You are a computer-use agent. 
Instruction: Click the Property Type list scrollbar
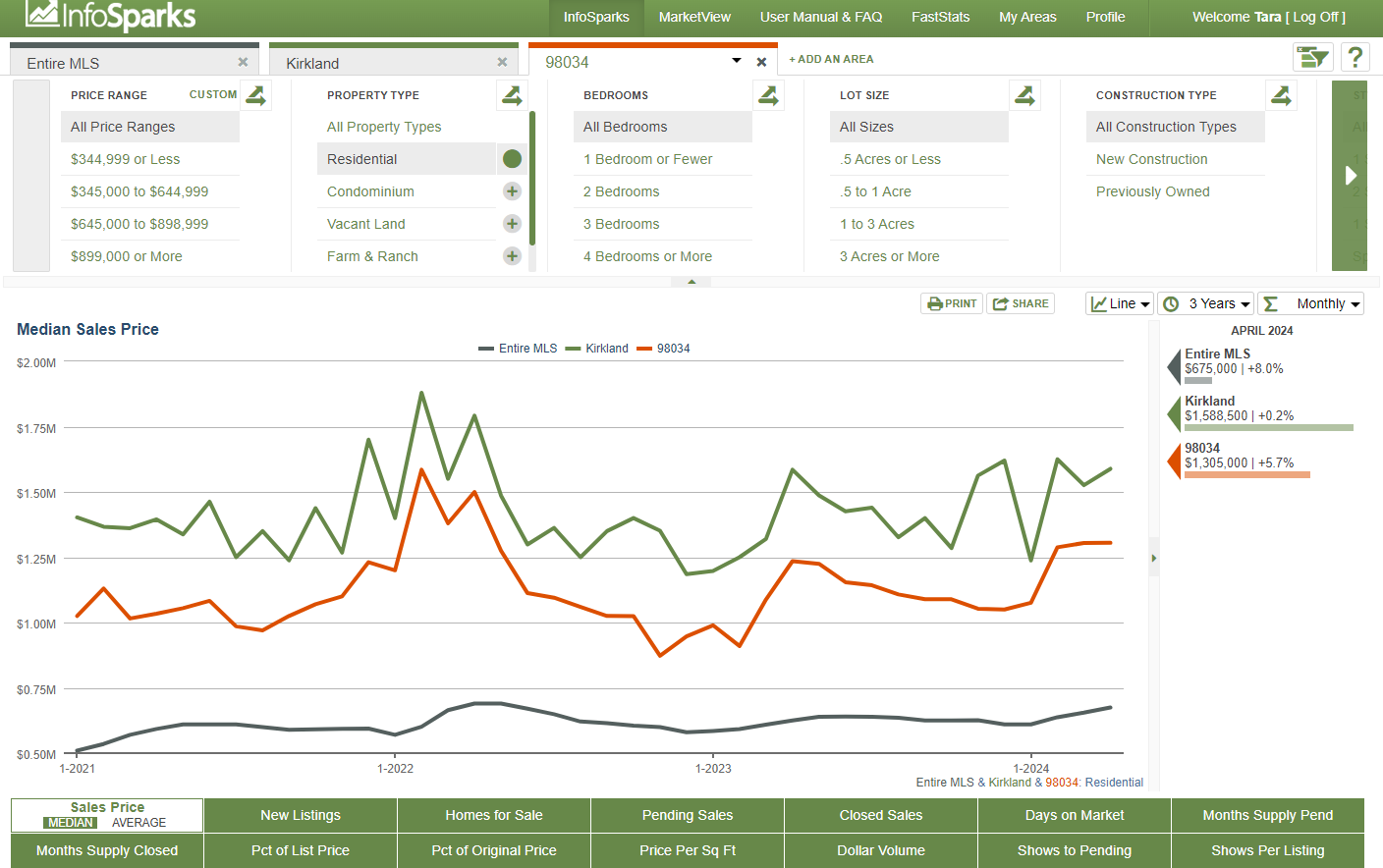tap(532, 179)
